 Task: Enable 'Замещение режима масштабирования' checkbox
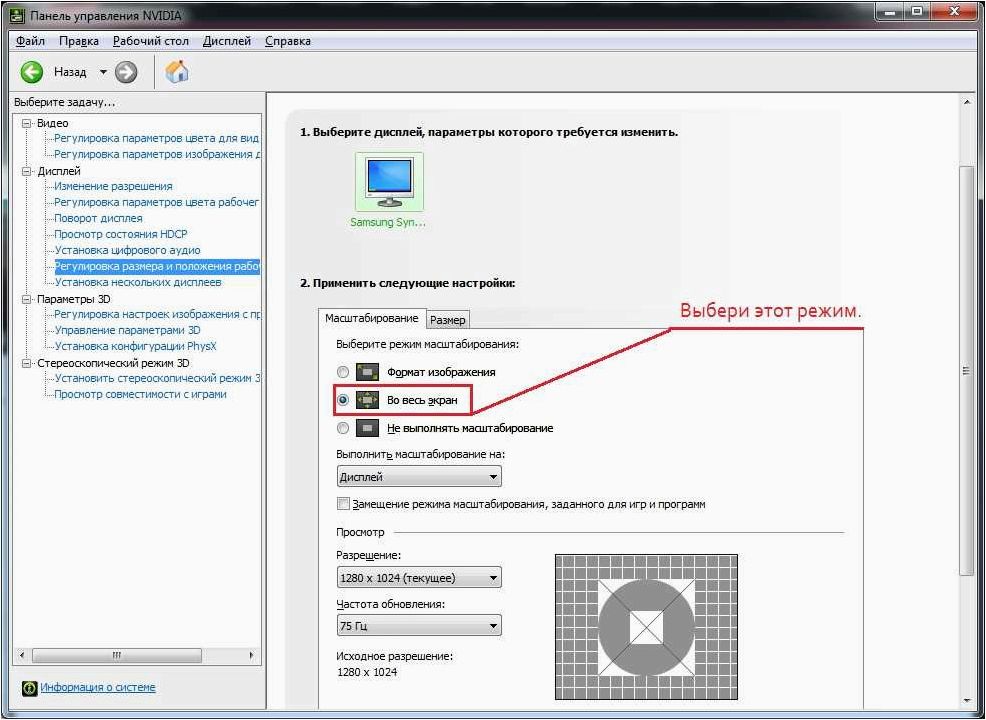[343, 504]
